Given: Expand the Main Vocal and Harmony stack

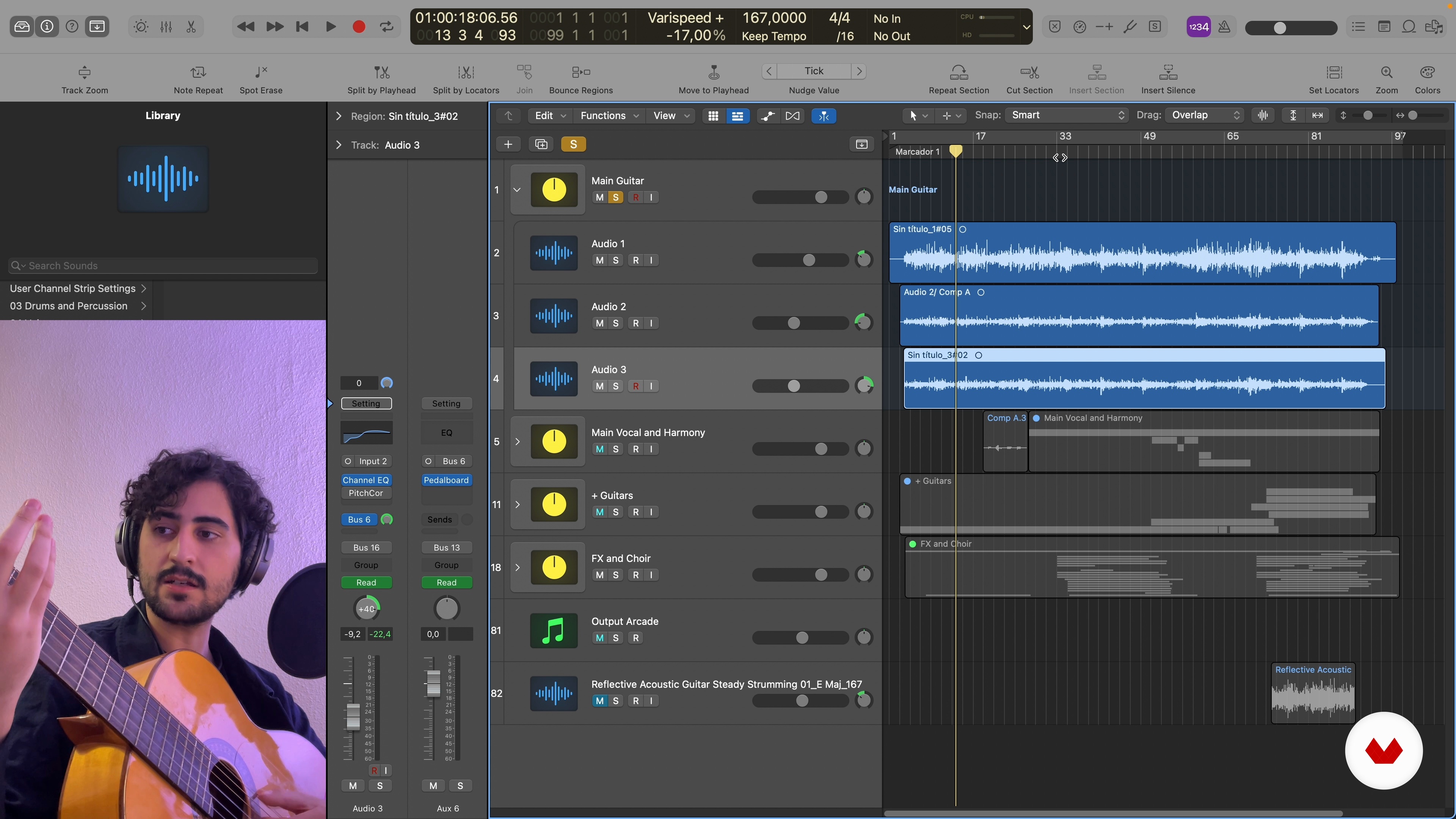Looking at the screenshot, I should pos(517,442).
